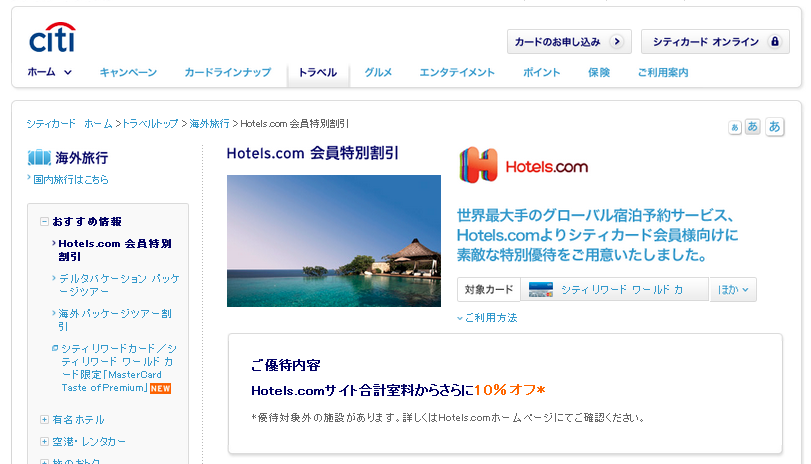Image resolution: width=811 pixels, height=464 pixels.
Task: Expand the ご利用方法 section
Action: pos(487,318)
